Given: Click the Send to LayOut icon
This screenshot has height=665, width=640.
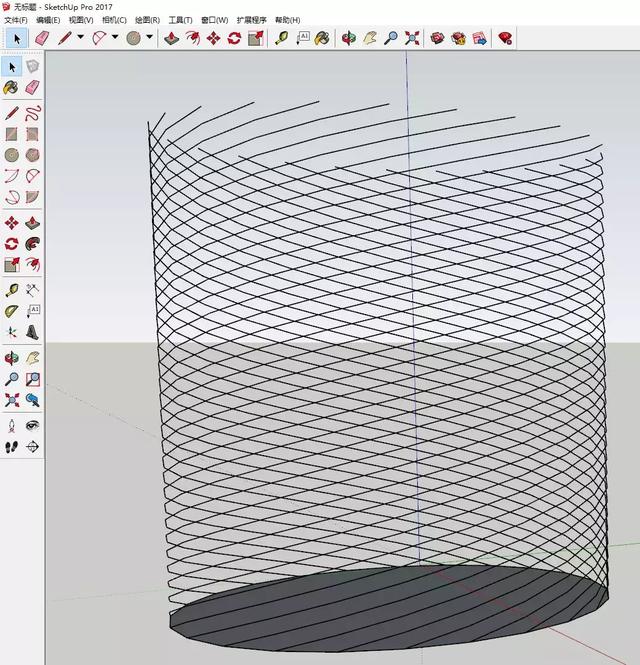Looking at the screenshot, I should pyautogui.click(x=480, y=39).
